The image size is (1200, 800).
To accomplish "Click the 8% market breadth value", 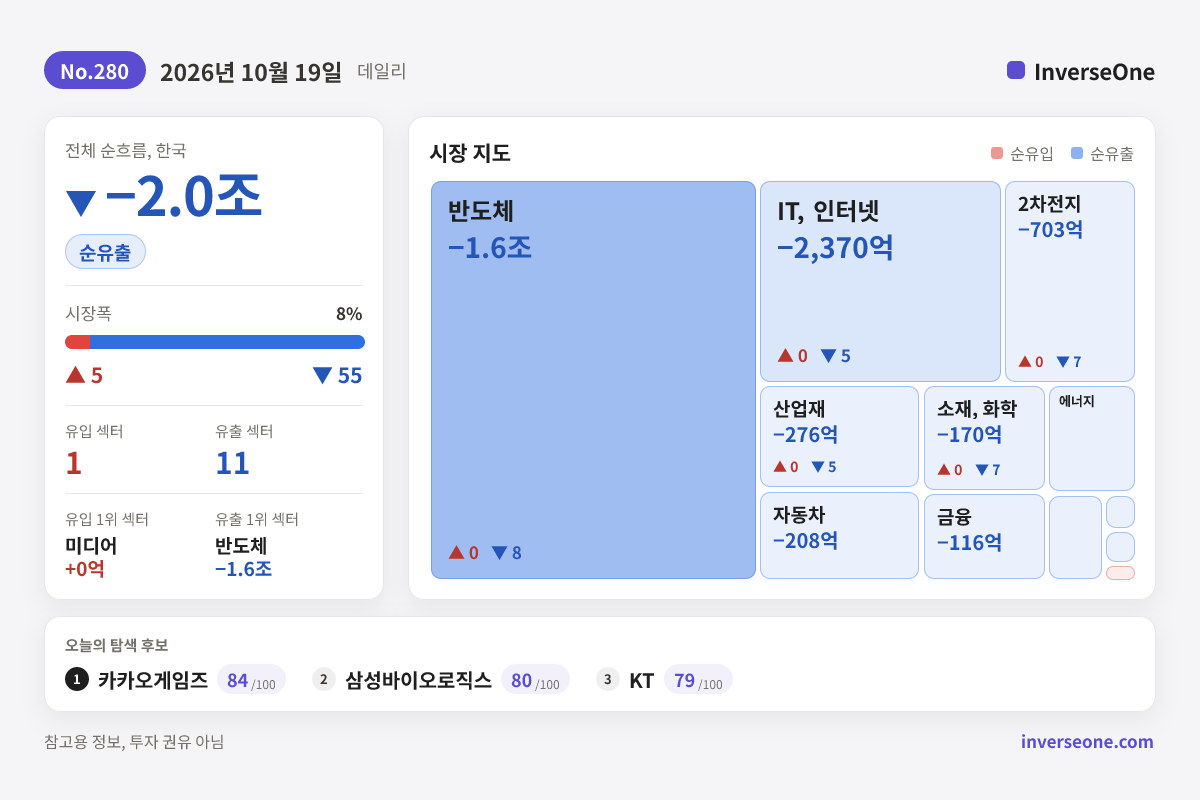I will [x=349, y=314].
